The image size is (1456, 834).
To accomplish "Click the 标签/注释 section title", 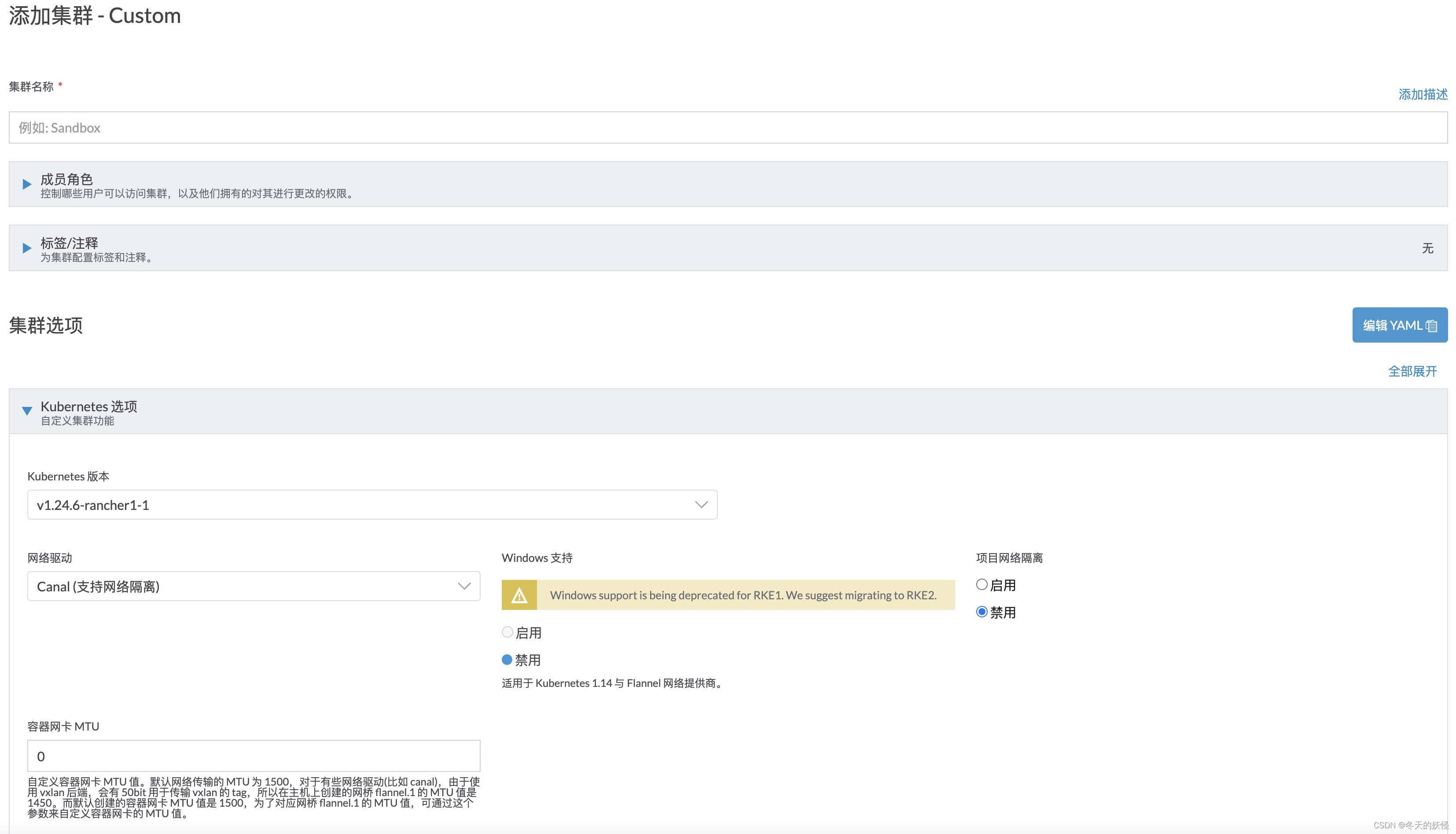I will click(x=69, y=243).
